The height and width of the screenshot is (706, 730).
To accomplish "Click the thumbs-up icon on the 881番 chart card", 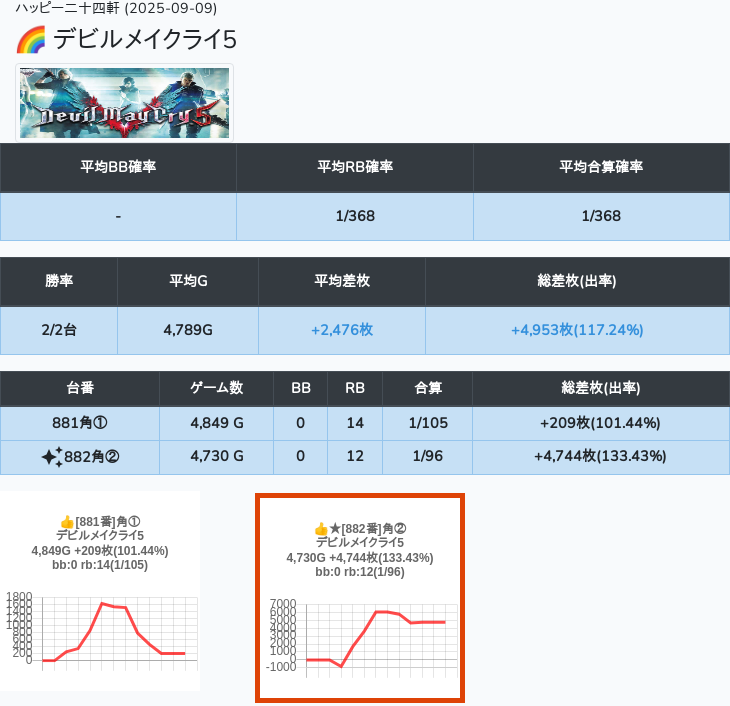I will [67, 522].
